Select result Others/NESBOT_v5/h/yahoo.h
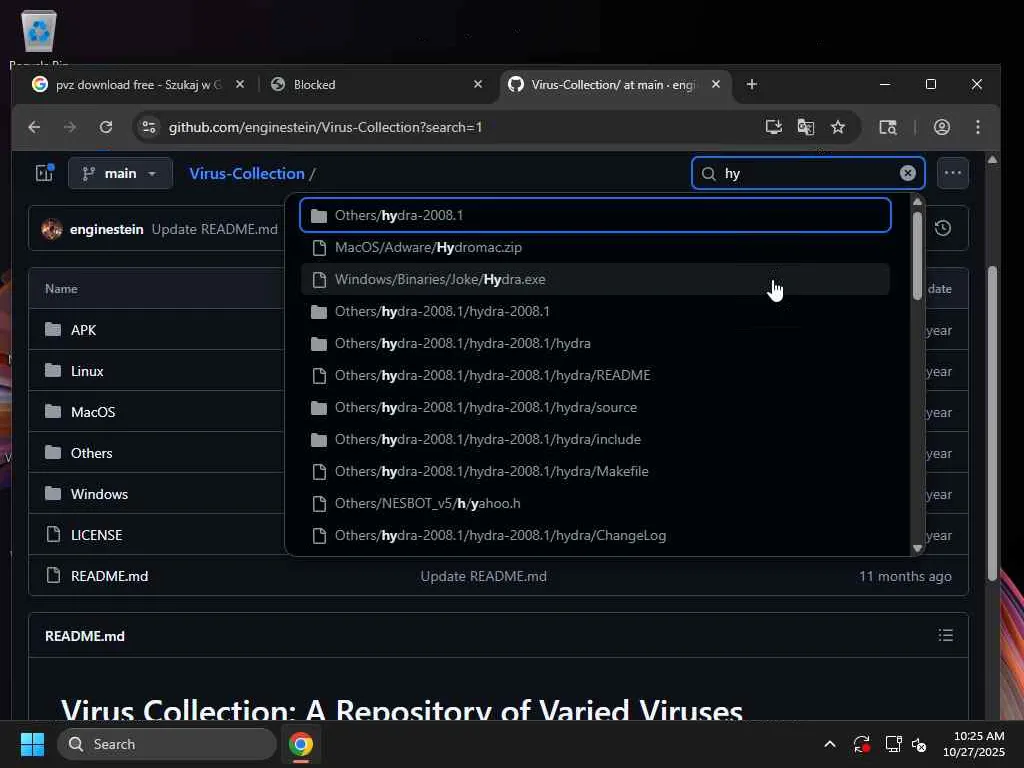This screenshot has width=1024, height=768. click(595, 503)
